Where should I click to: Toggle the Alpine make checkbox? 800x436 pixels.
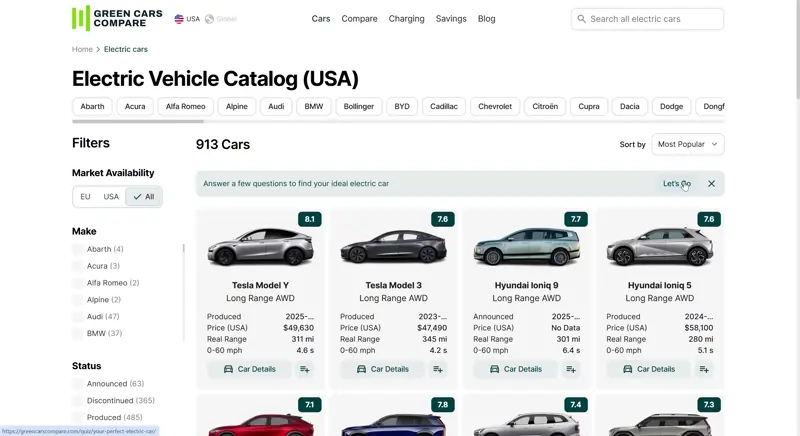[x=78, y=300]
